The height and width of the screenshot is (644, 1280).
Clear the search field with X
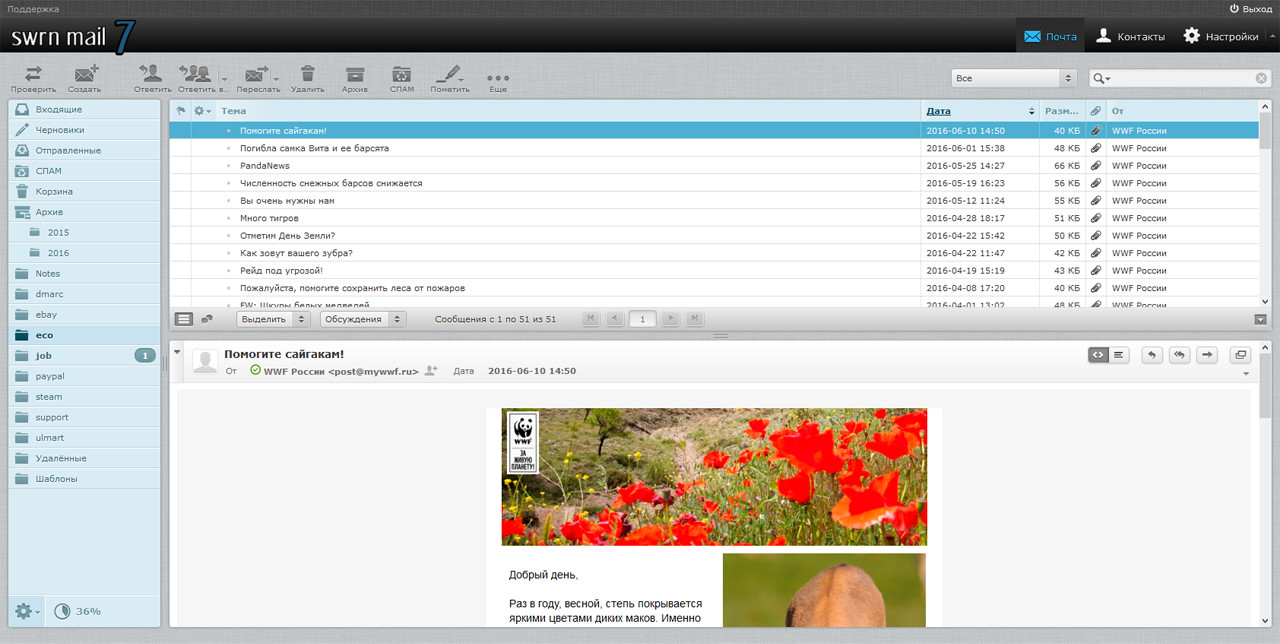1261,78
